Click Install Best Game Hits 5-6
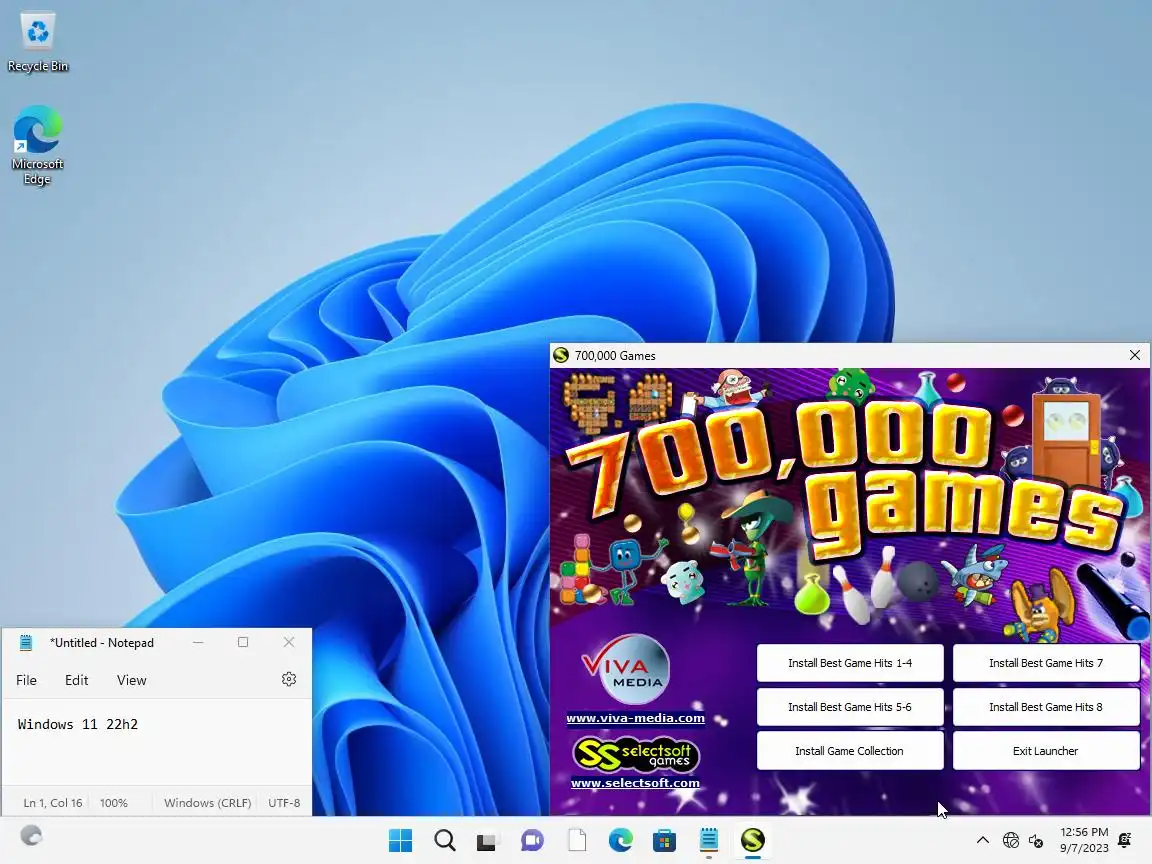 pos(850,707)
